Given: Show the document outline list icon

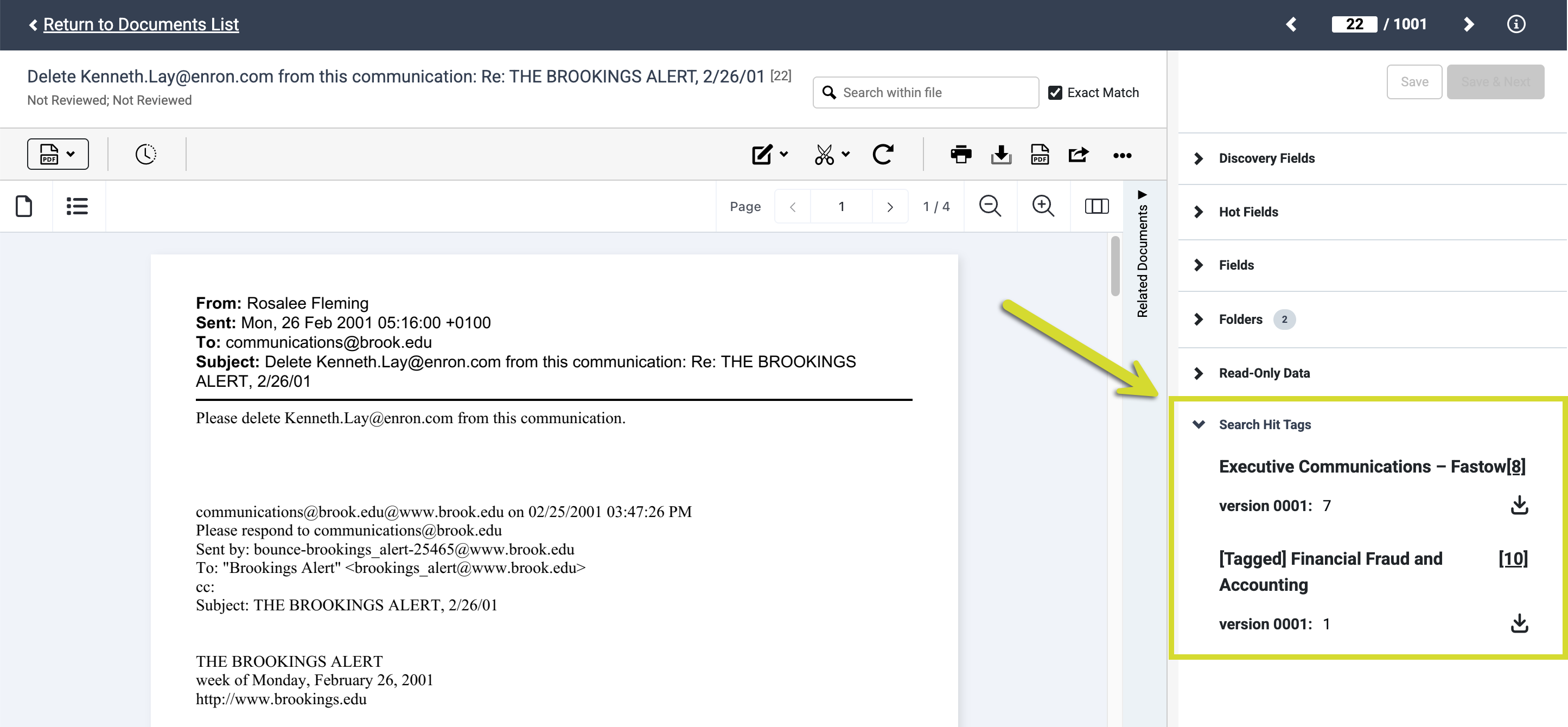Looking at the screenshot, I should click(x=77, y=206).
